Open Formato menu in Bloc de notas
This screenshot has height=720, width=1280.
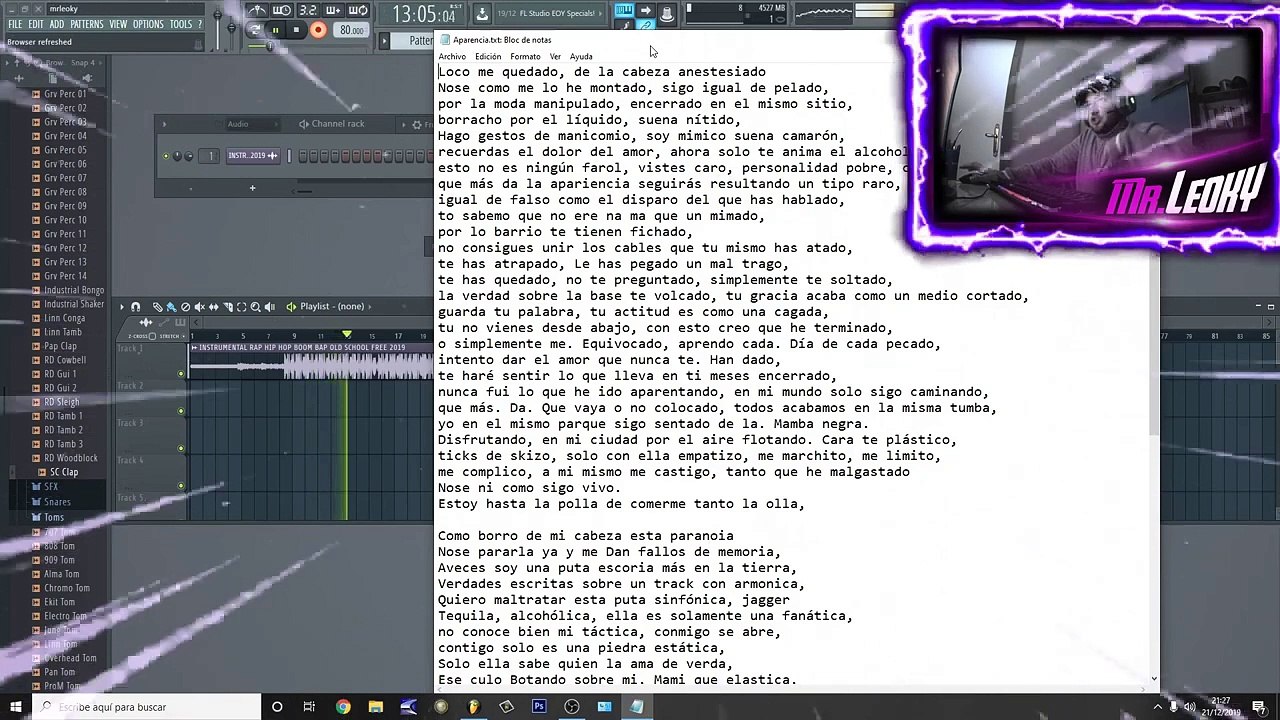[525, 56]
